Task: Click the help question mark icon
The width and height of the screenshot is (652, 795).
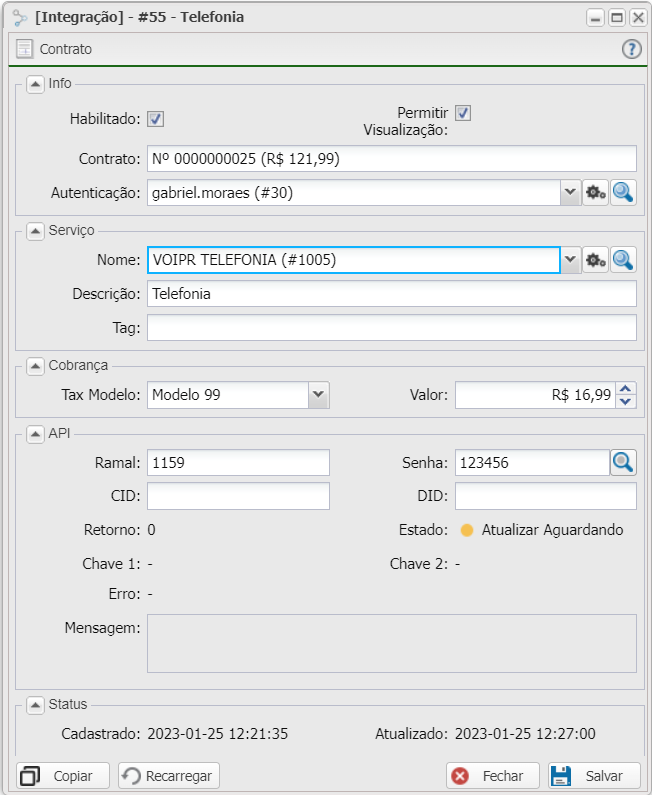Action: [631, 49]
